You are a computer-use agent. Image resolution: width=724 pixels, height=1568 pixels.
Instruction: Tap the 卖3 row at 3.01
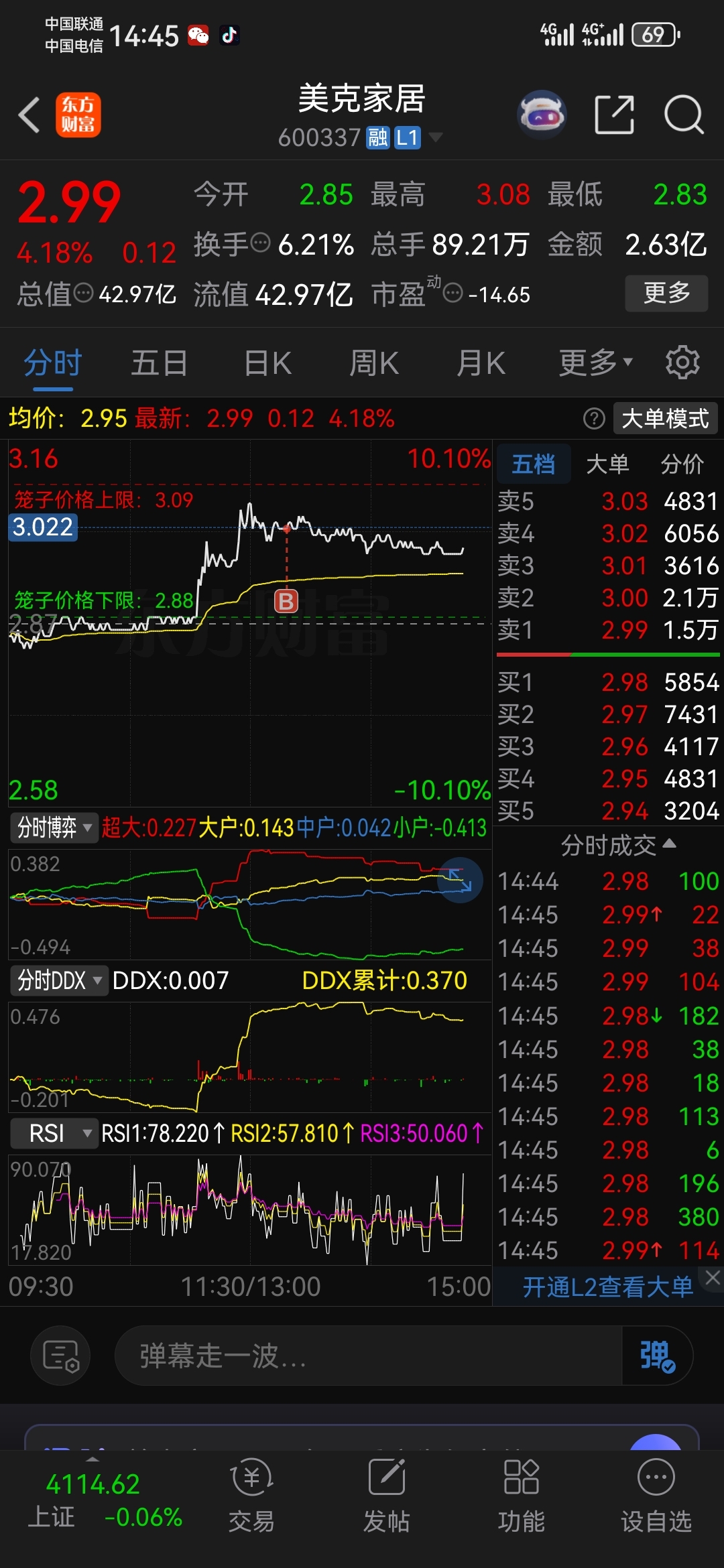[608, 566]
